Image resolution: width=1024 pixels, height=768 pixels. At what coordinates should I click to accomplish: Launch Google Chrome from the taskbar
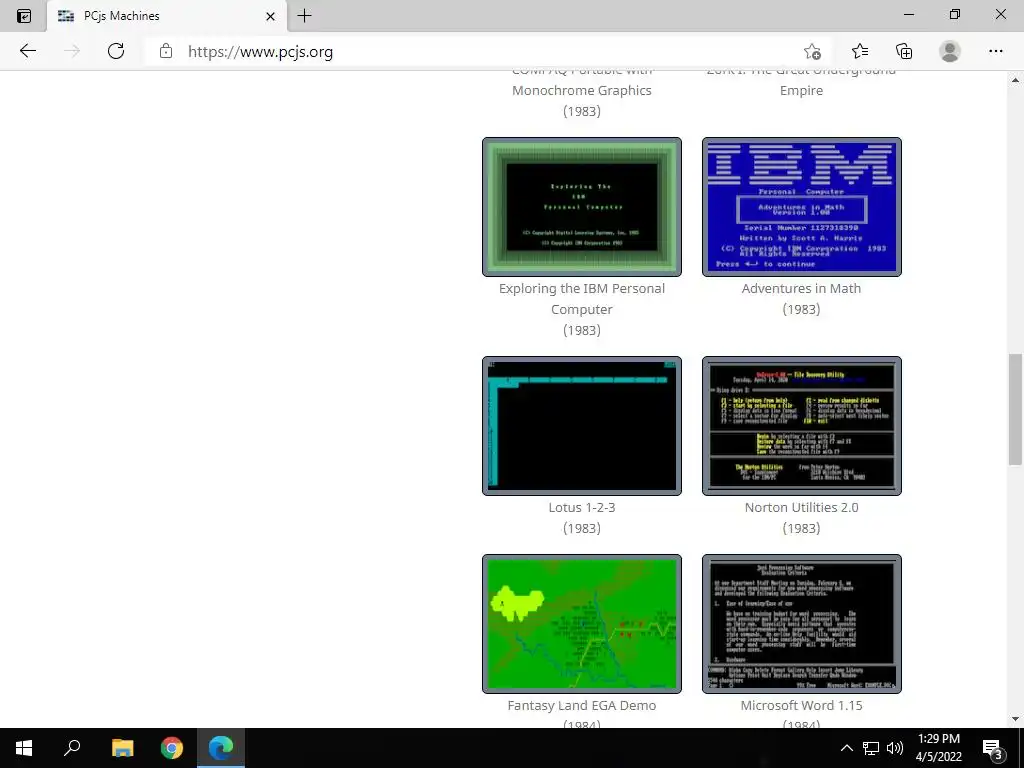(x=172, y=748)
